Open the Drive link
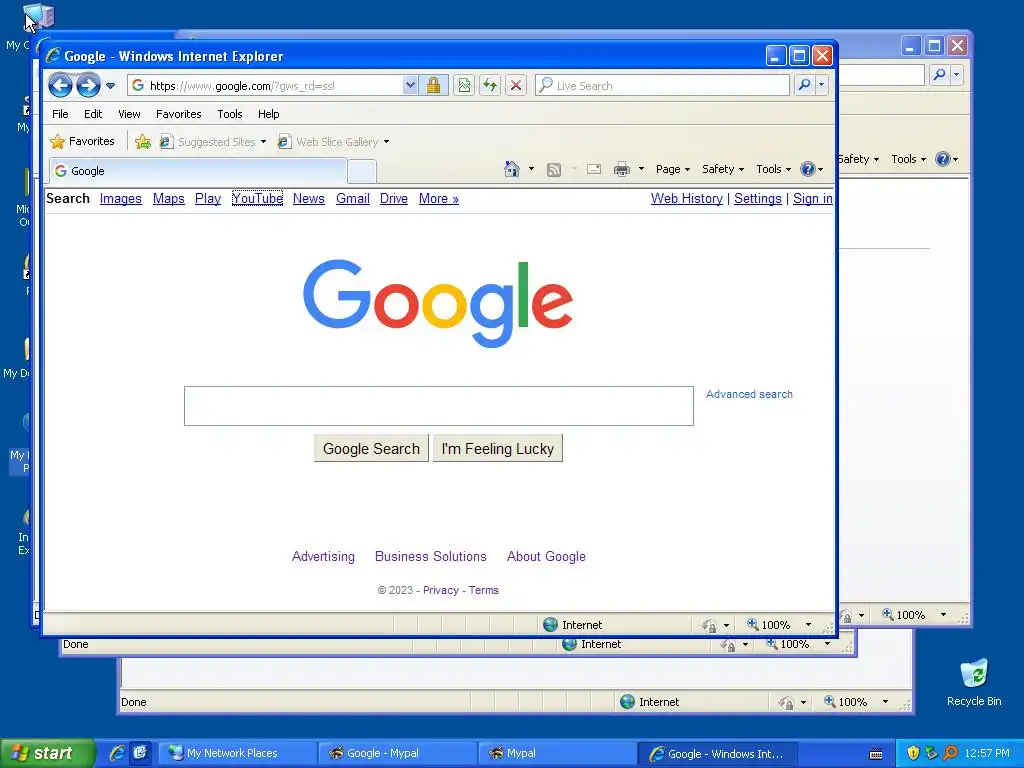 [x=394, y=199]
